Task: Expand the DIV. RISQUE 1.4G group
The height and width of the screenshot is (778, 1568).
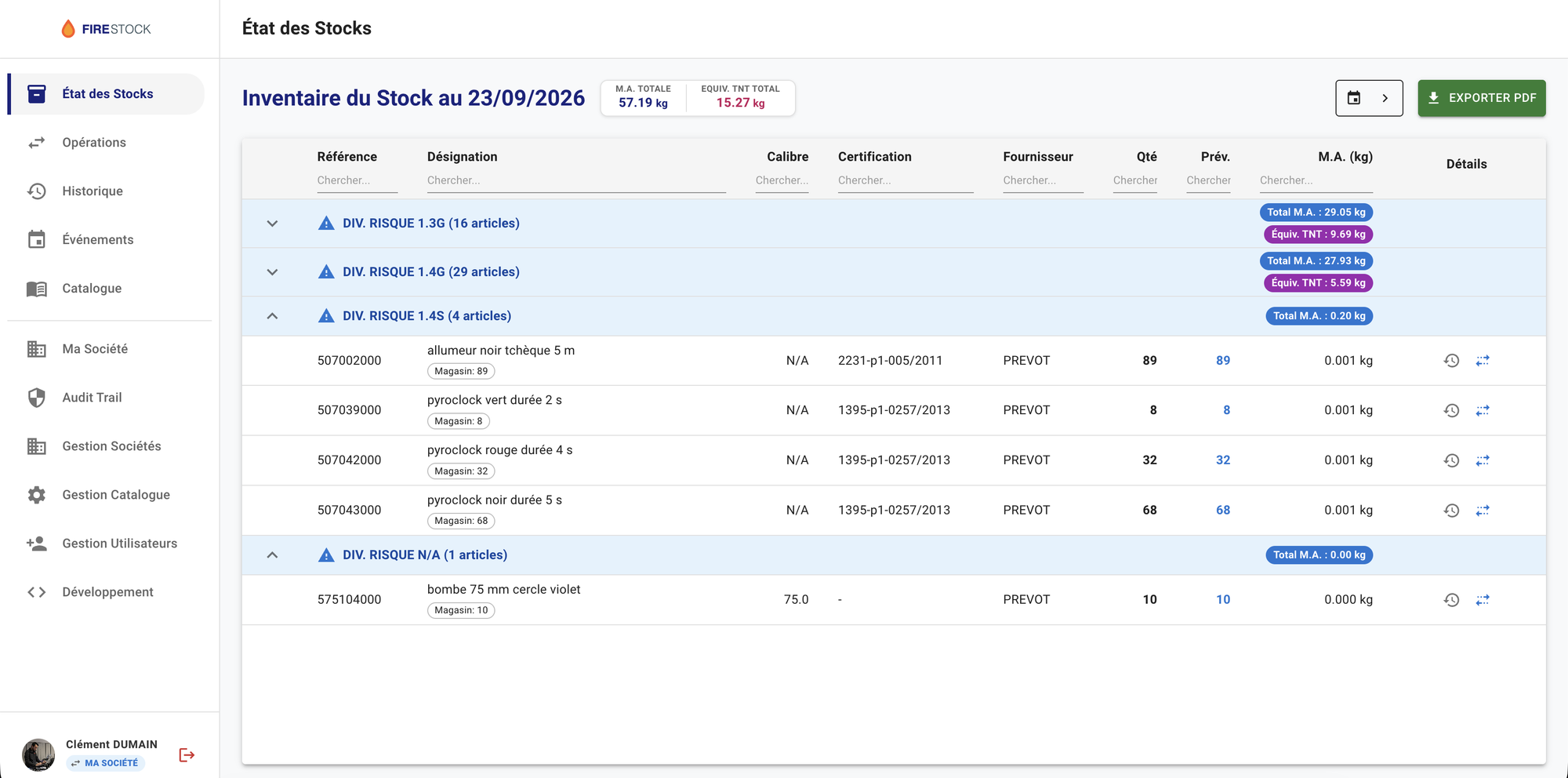Action: coord(272,272)
